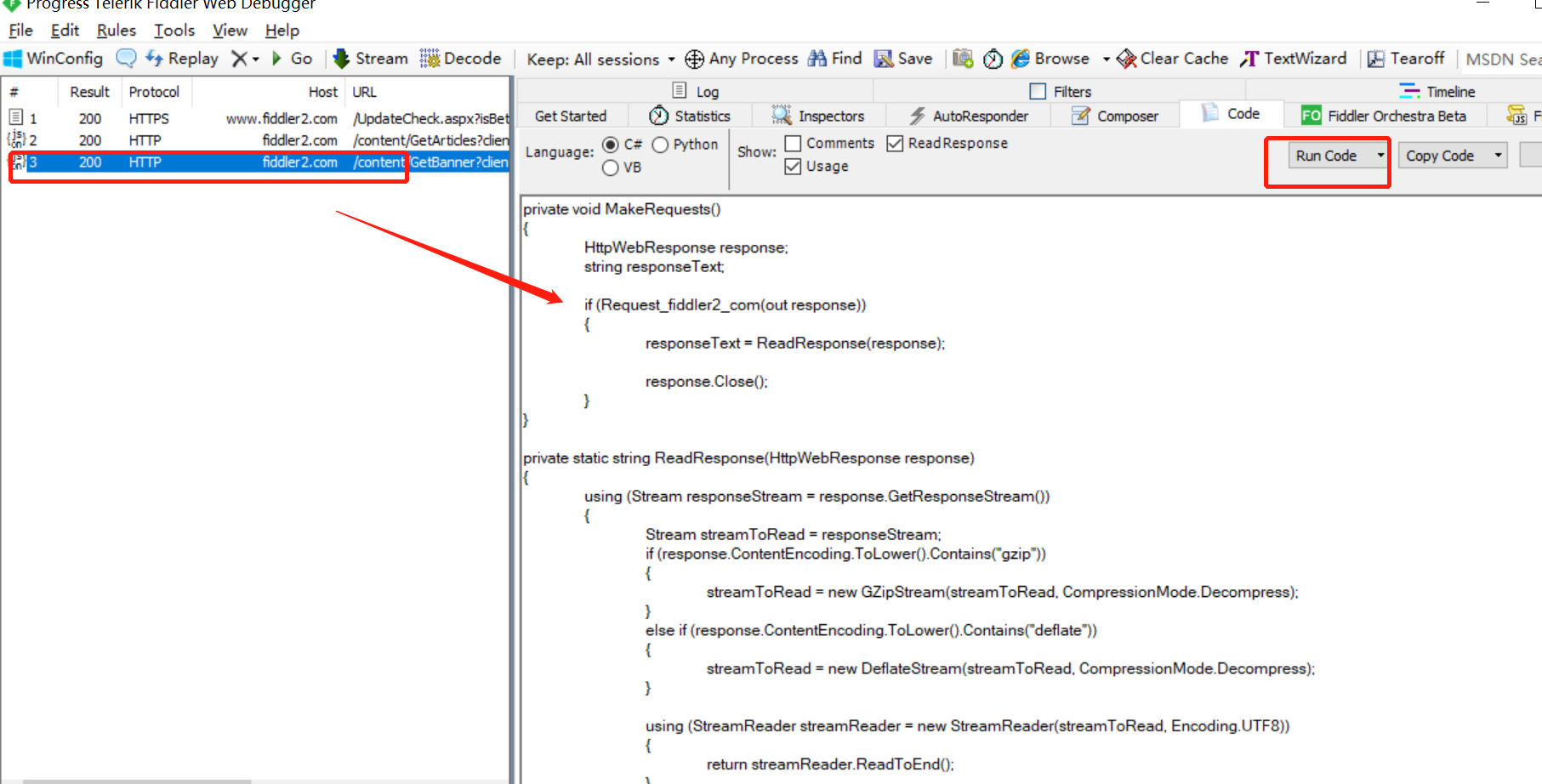Click the session 1 document icon

click(15, 117)
